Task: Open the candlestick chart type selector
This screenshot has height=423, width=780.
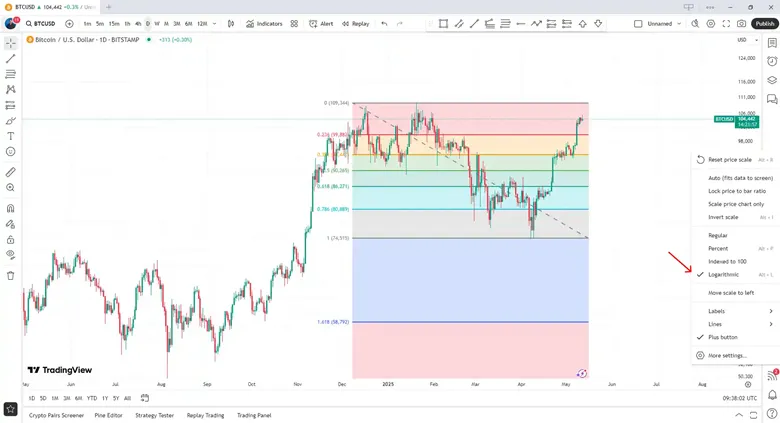Action: tap(230, 23)
